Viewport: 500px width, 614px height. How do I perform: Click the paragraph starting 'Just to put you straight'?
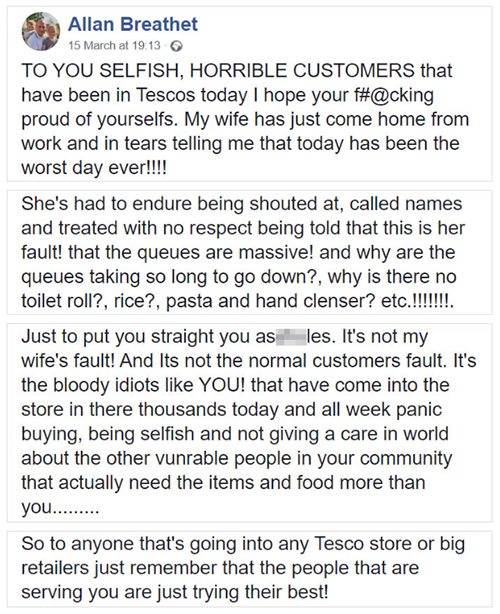249,421
